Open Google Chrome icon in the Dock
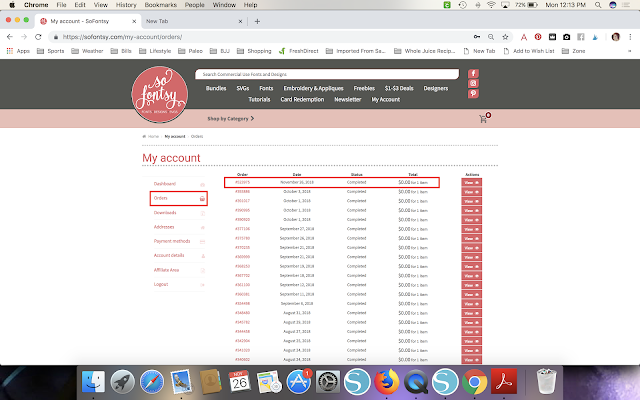Screen dimensions: 640x400 [x=474, y=382]
